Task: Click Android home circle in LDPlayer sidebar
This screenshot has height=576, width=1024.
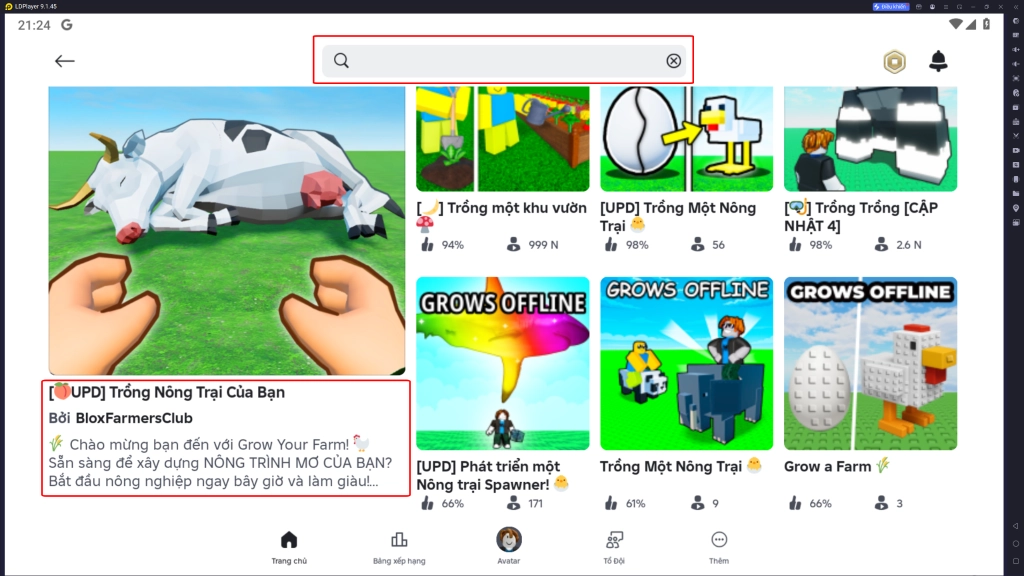Action: [x=1016, y=543]
